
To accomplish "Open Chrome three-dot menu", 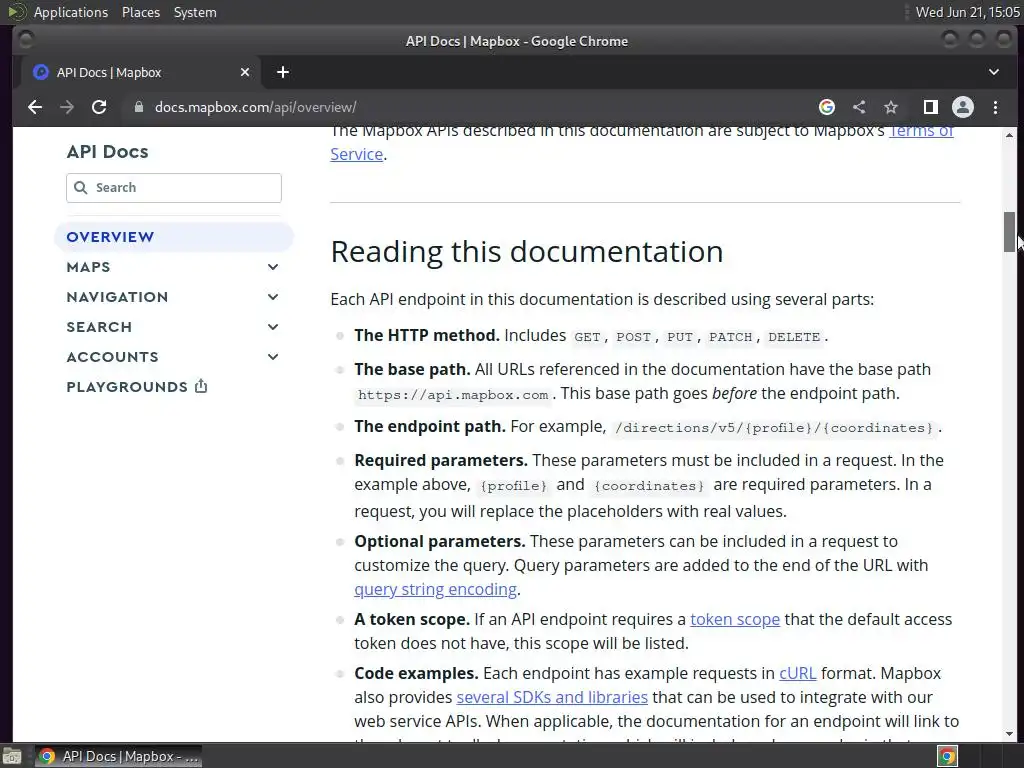I will tap(995, 107).
